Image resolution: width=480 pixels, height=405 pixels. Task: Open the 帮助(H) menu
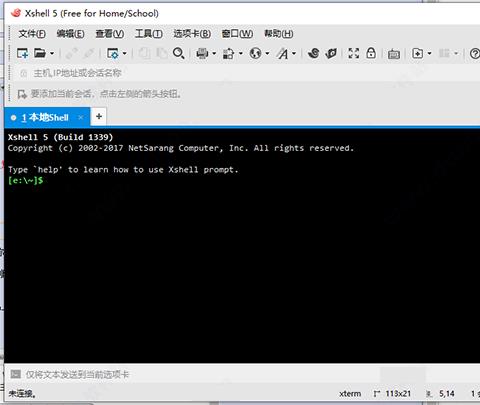[279, 34]
